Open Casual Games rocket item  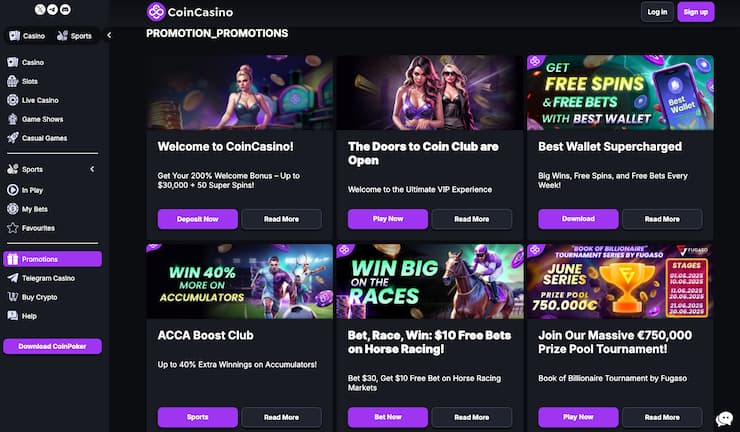click(x=44, y=138)
